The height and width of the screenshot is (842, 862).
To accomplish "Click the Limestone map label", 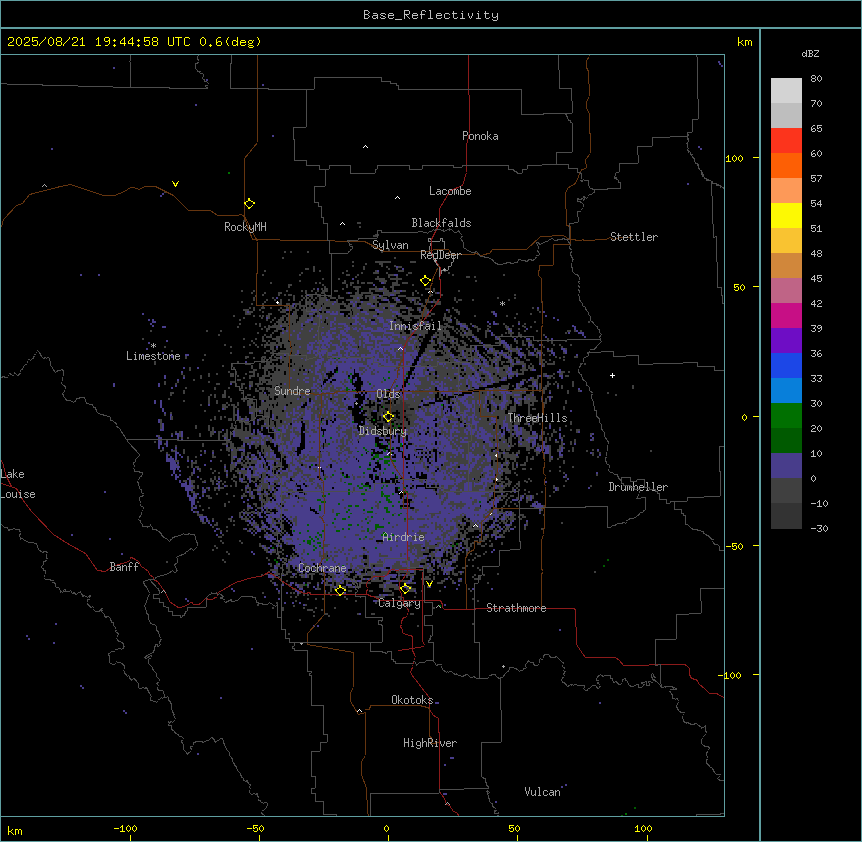I will [x=153, y=356].
